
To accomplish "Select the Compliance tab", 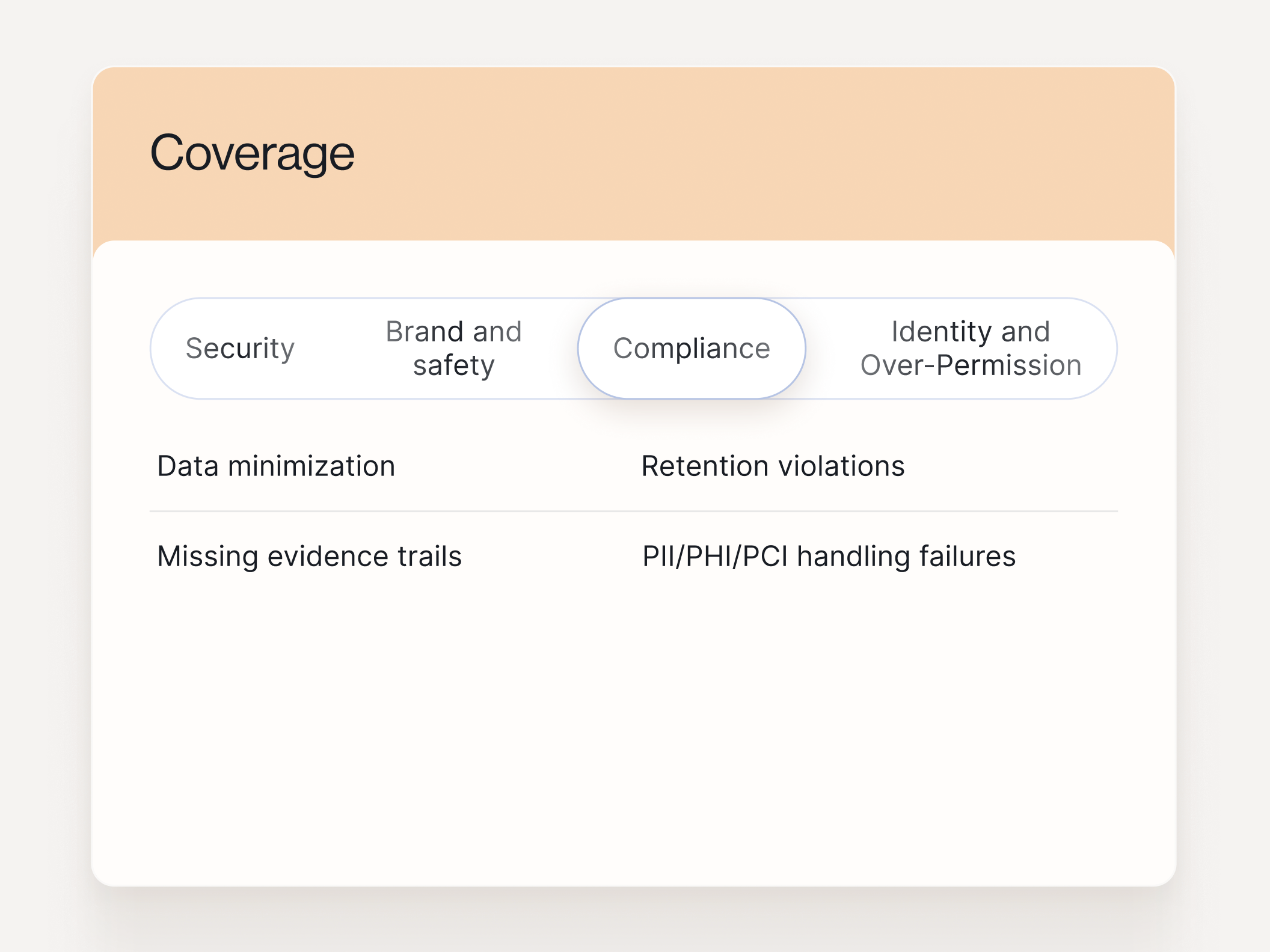I will click(x=692, y=349).
